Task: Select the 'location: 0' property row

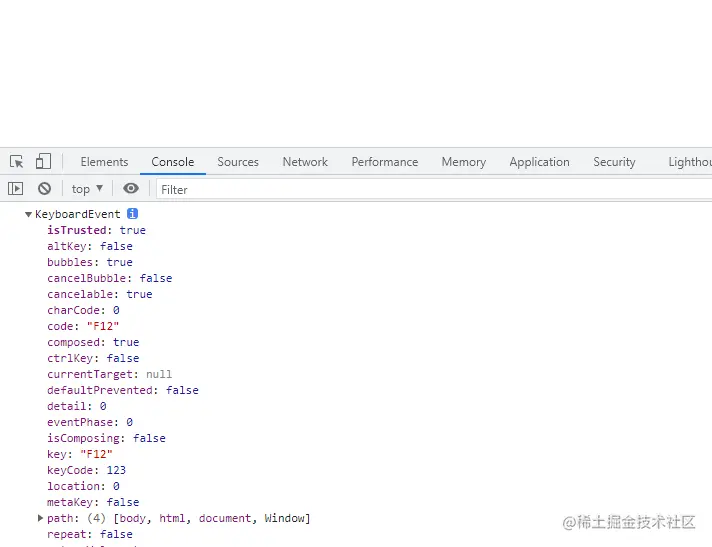Action: pos(83,486)
